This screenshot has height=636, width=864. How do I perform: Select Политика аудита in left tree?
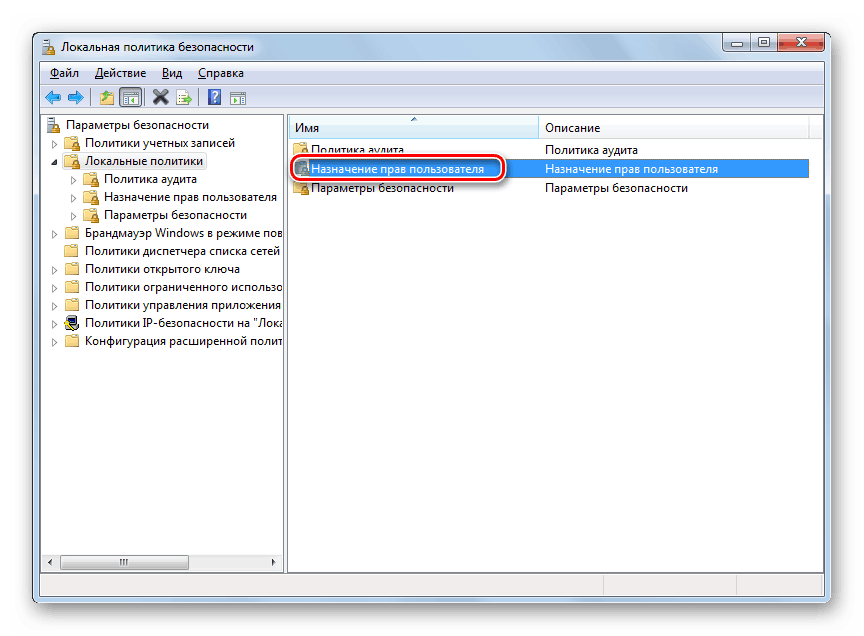click(x=150, y=179)
